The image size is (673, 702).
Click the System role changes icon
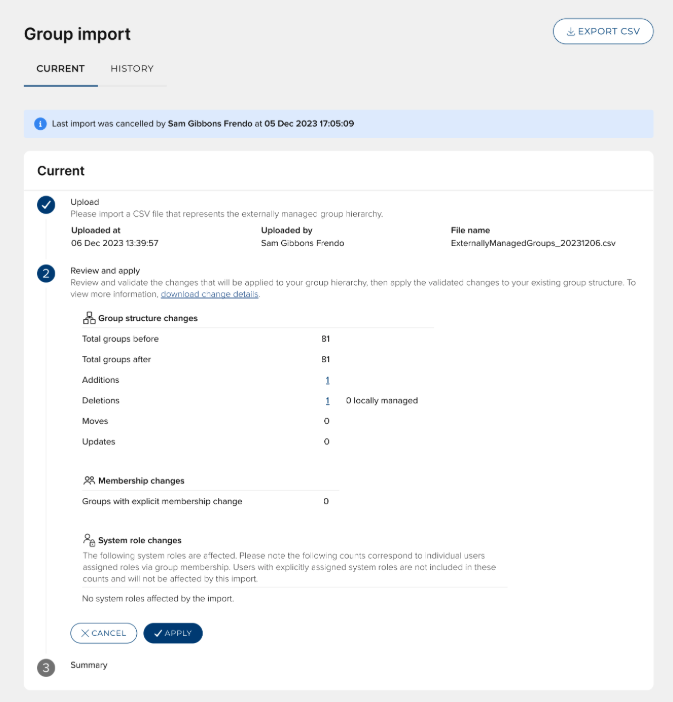pyautogui.click(x=89, y=540)
